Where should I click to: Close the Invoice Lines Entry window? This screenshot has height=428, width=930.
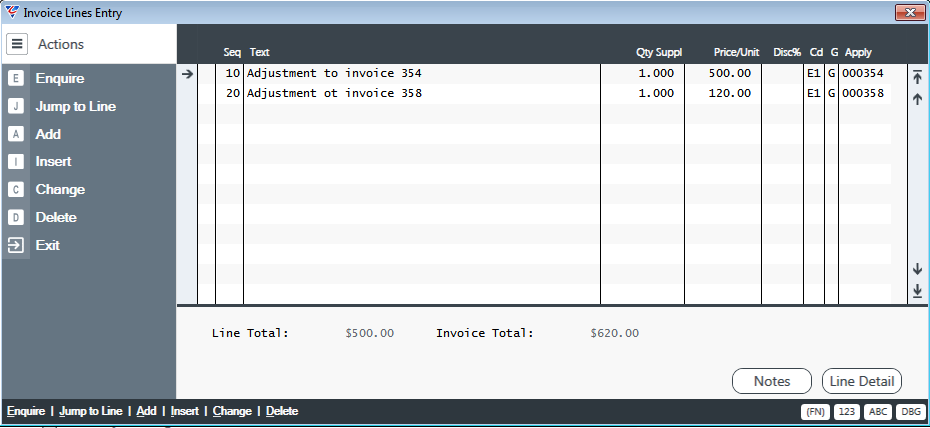[x=910, y=12]
